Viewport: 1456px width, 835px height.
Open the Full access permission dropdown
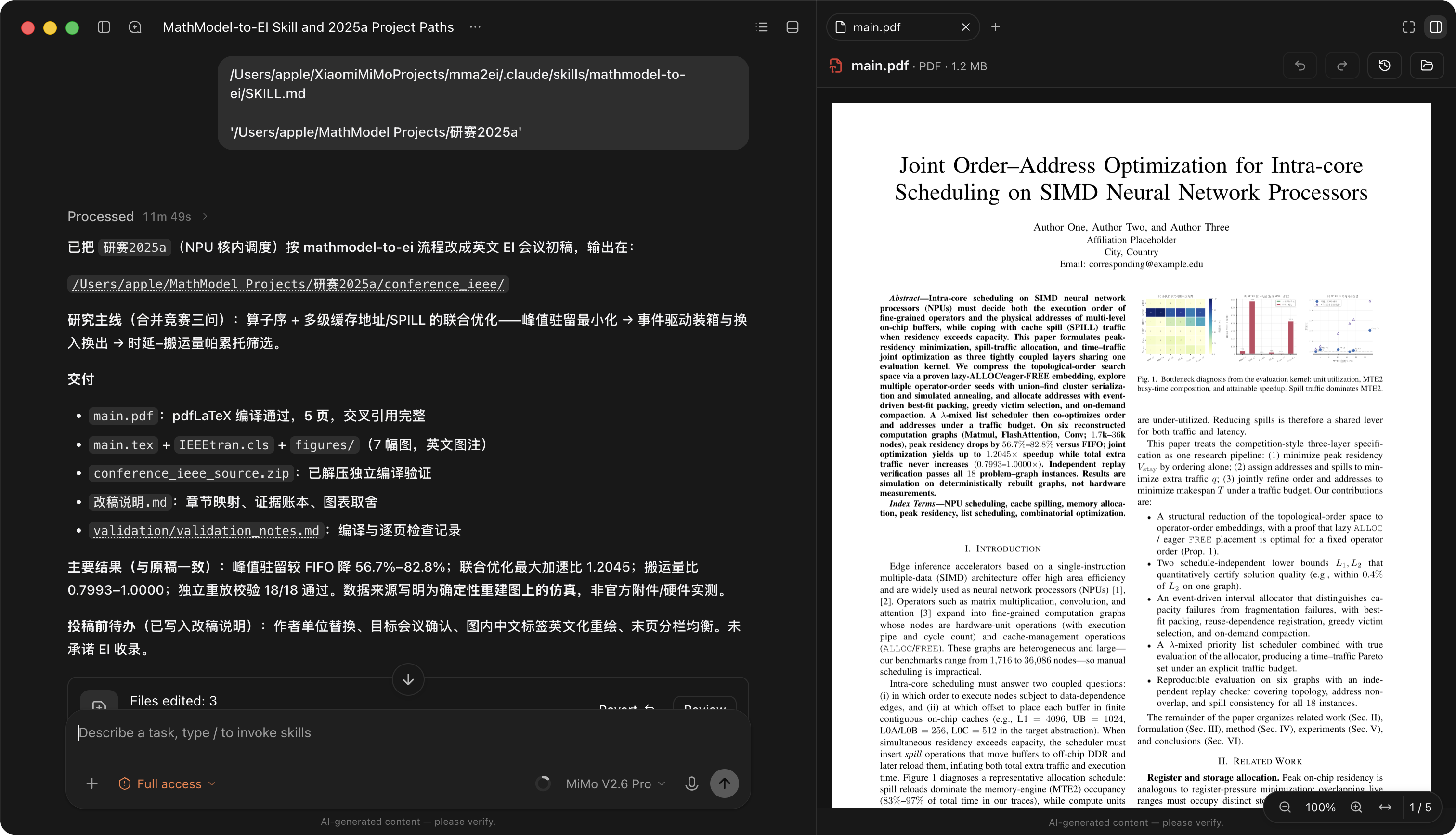[168, 783]
